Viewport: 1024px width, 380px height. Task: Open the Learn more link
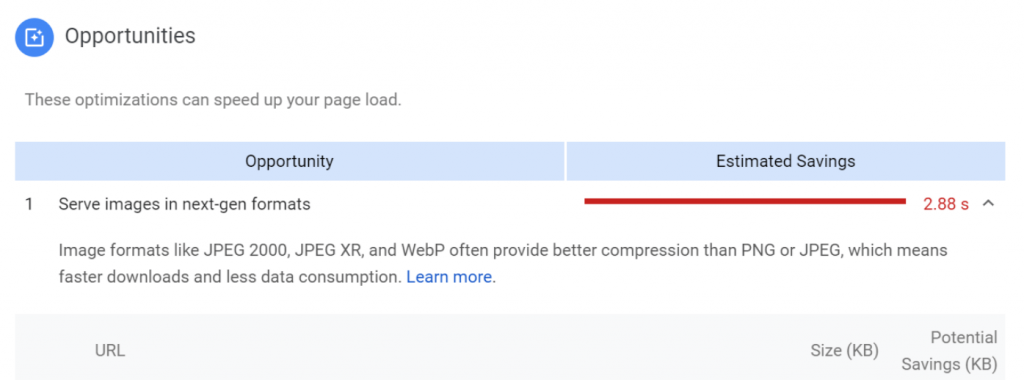(449, 277)
